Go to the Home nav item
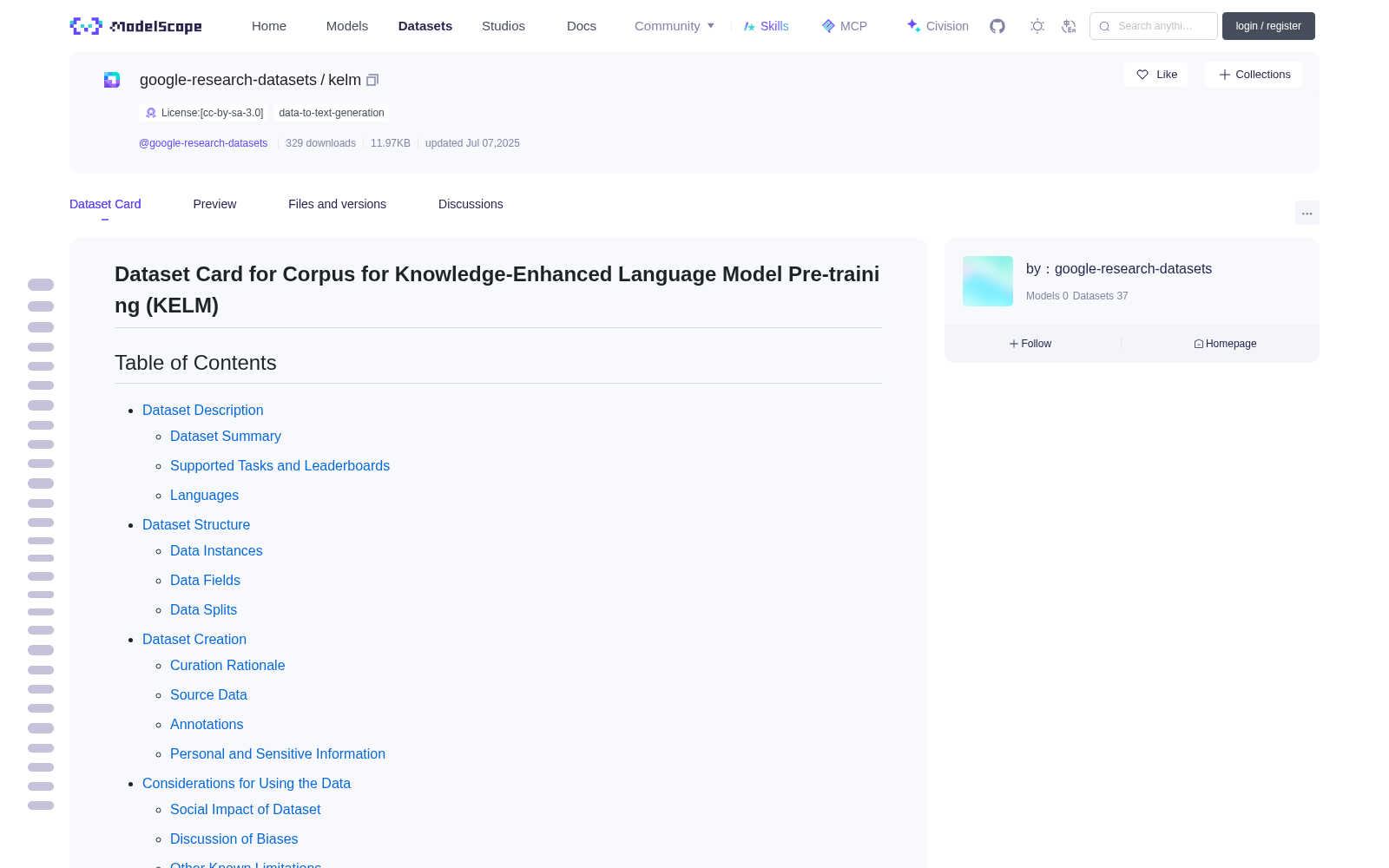 click(269, 26)
